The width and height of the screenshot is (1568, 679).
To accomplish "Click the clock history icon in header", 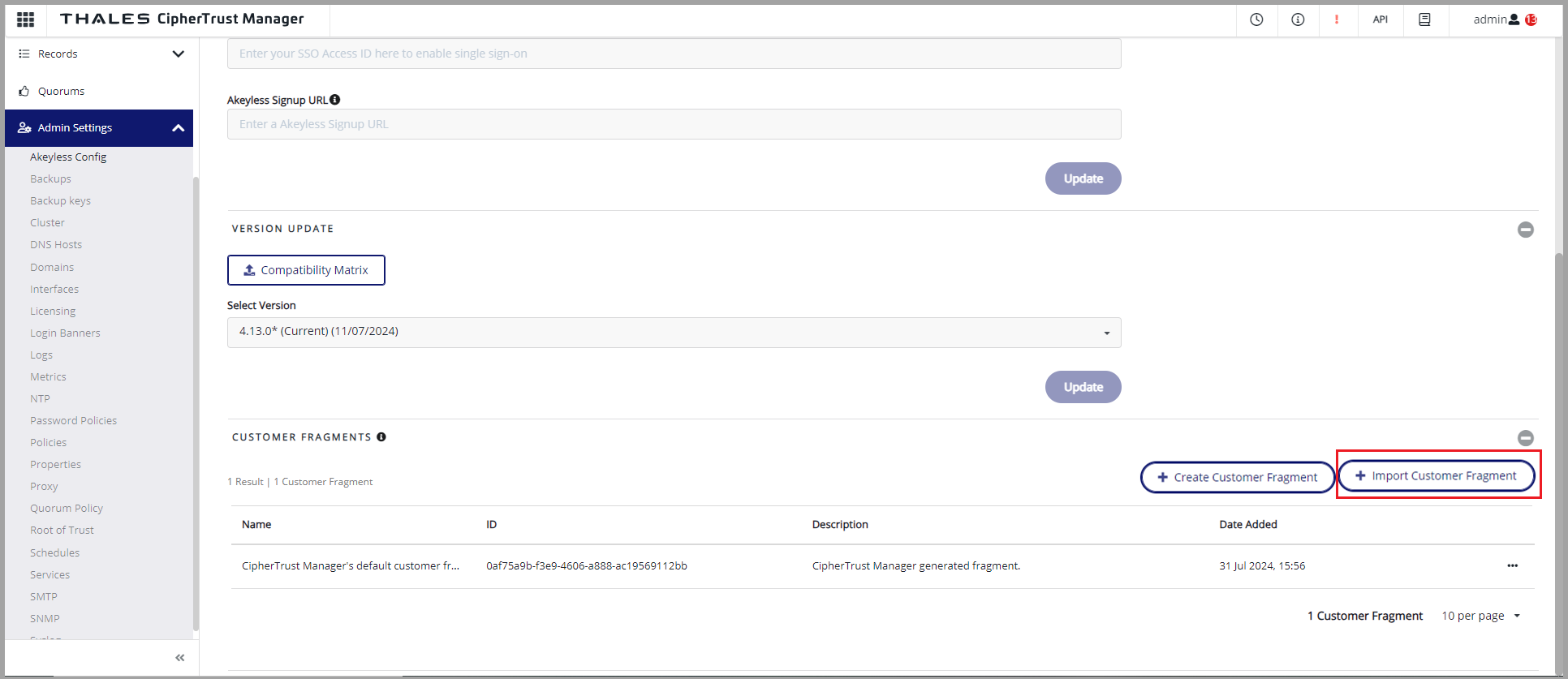I will (x=1256, y=19).
